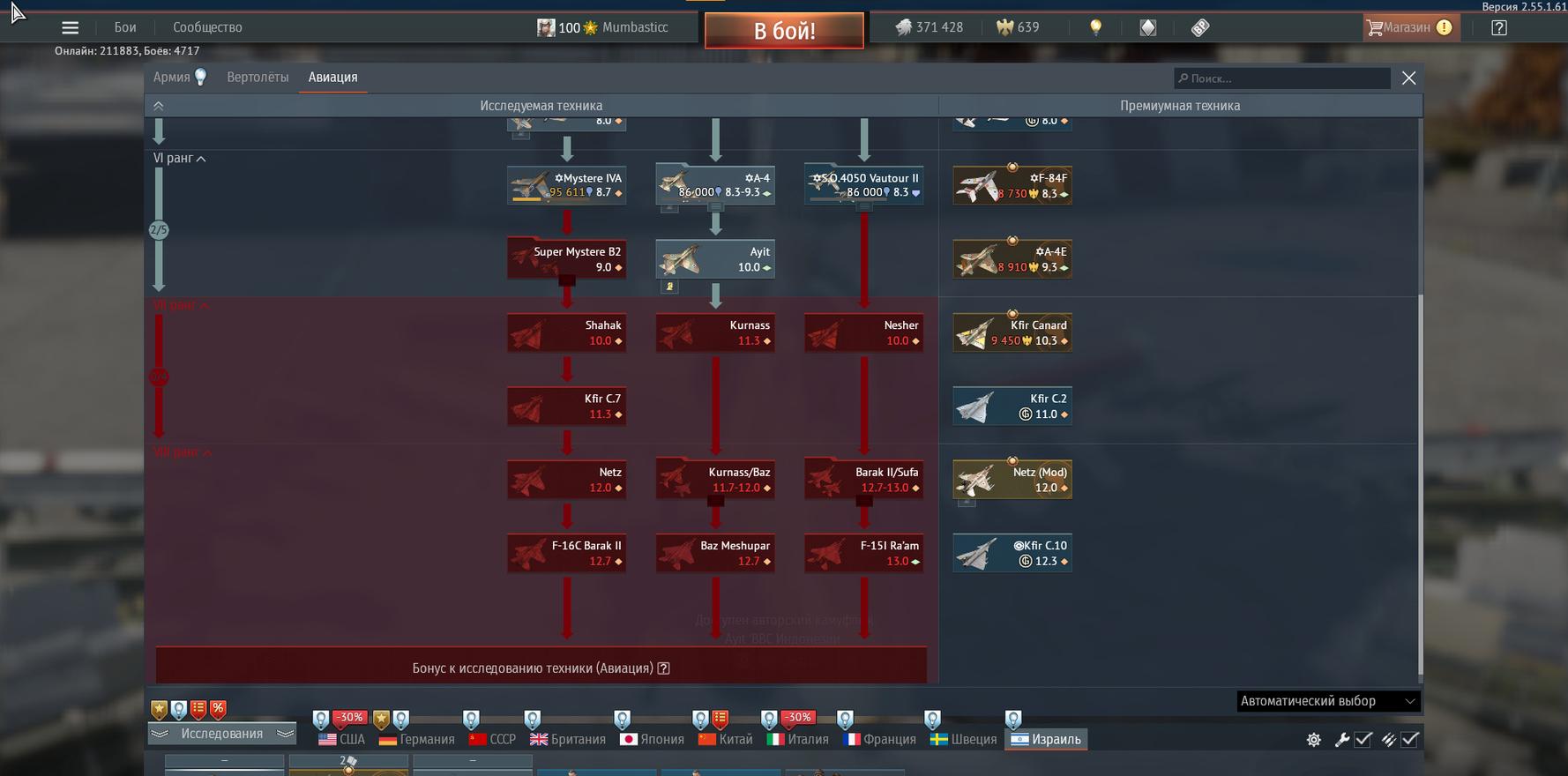Screen dimensions: 1568x776
Task: Open the Магазин store button
Action: tap(1407, 27)
